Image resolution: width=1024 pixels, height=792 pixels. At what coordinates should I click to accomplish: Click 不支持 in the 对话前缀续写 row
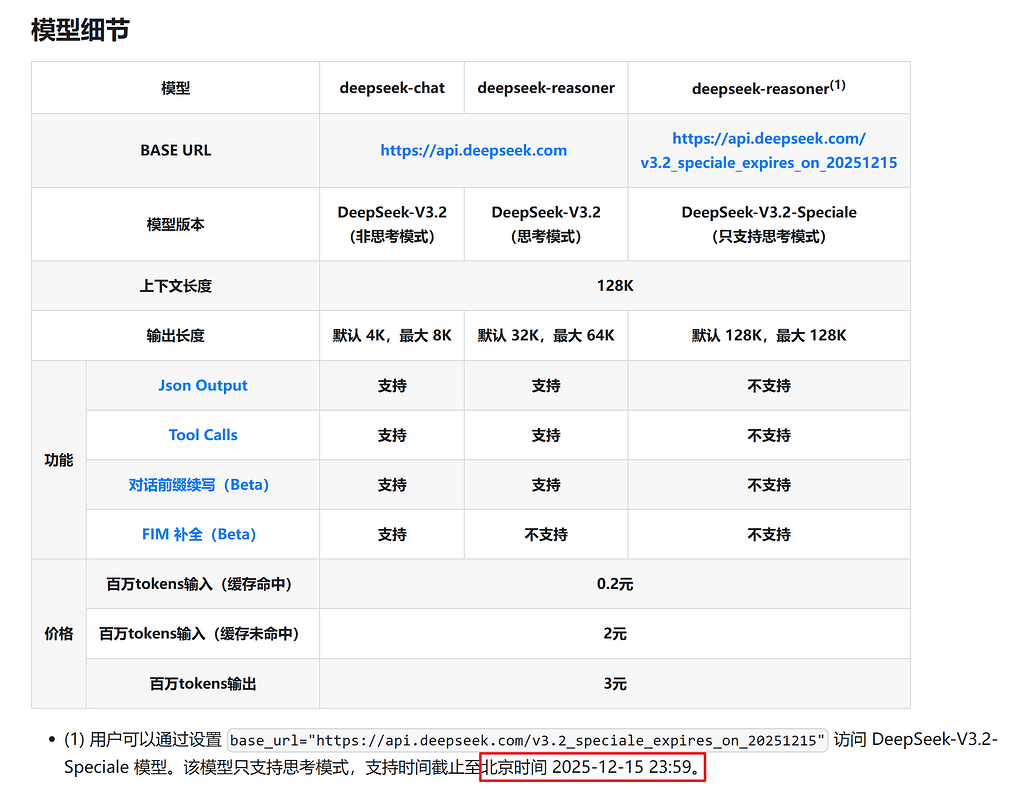pyautogui.click(x=769, y=484)
